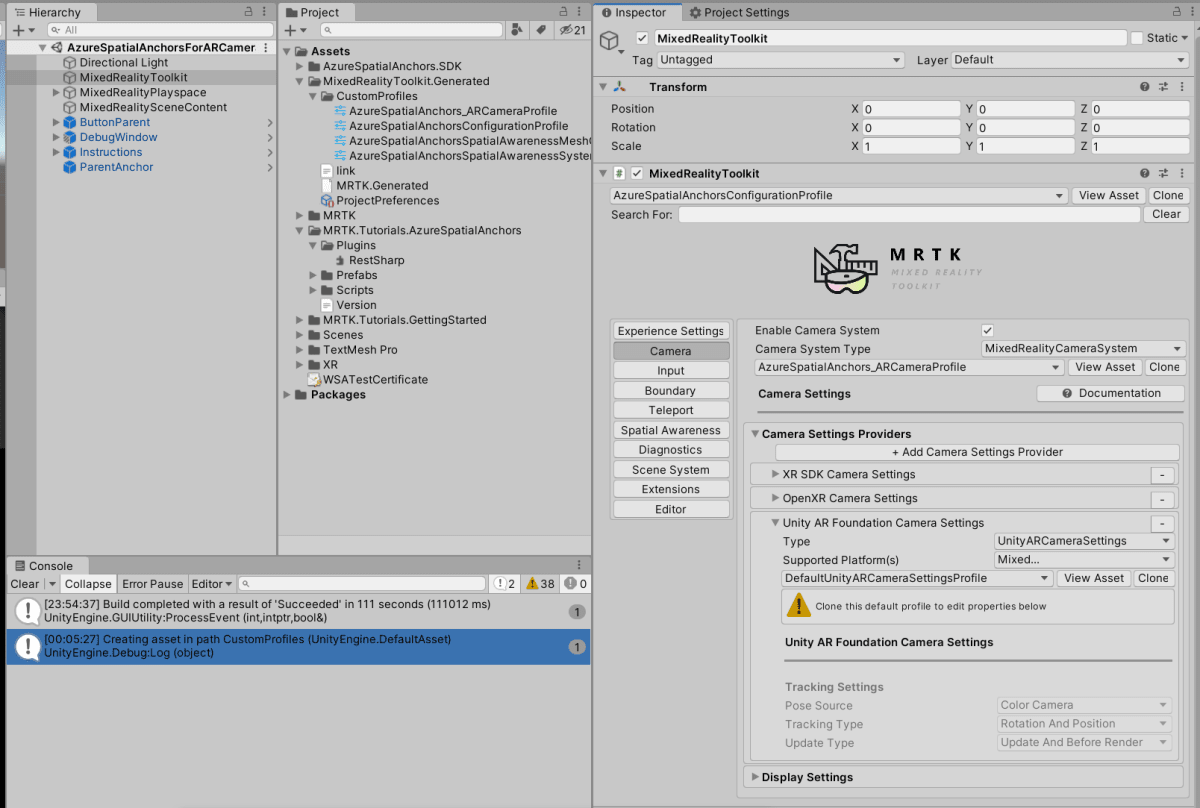Toggle the MixedRealityToolkit script enabled checkbox

pos(636,173)
